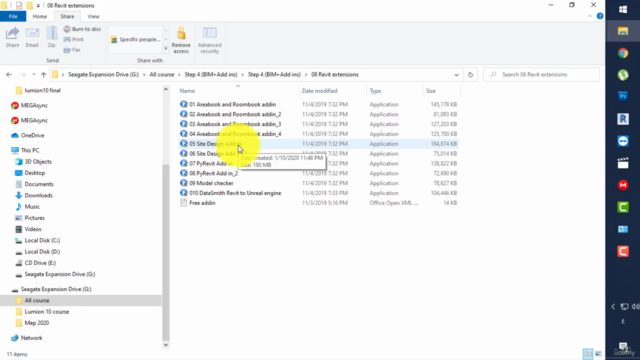This screenshot has height=360, width=640.
Task: Open Music in navigation pane
Action: [32, 207]
